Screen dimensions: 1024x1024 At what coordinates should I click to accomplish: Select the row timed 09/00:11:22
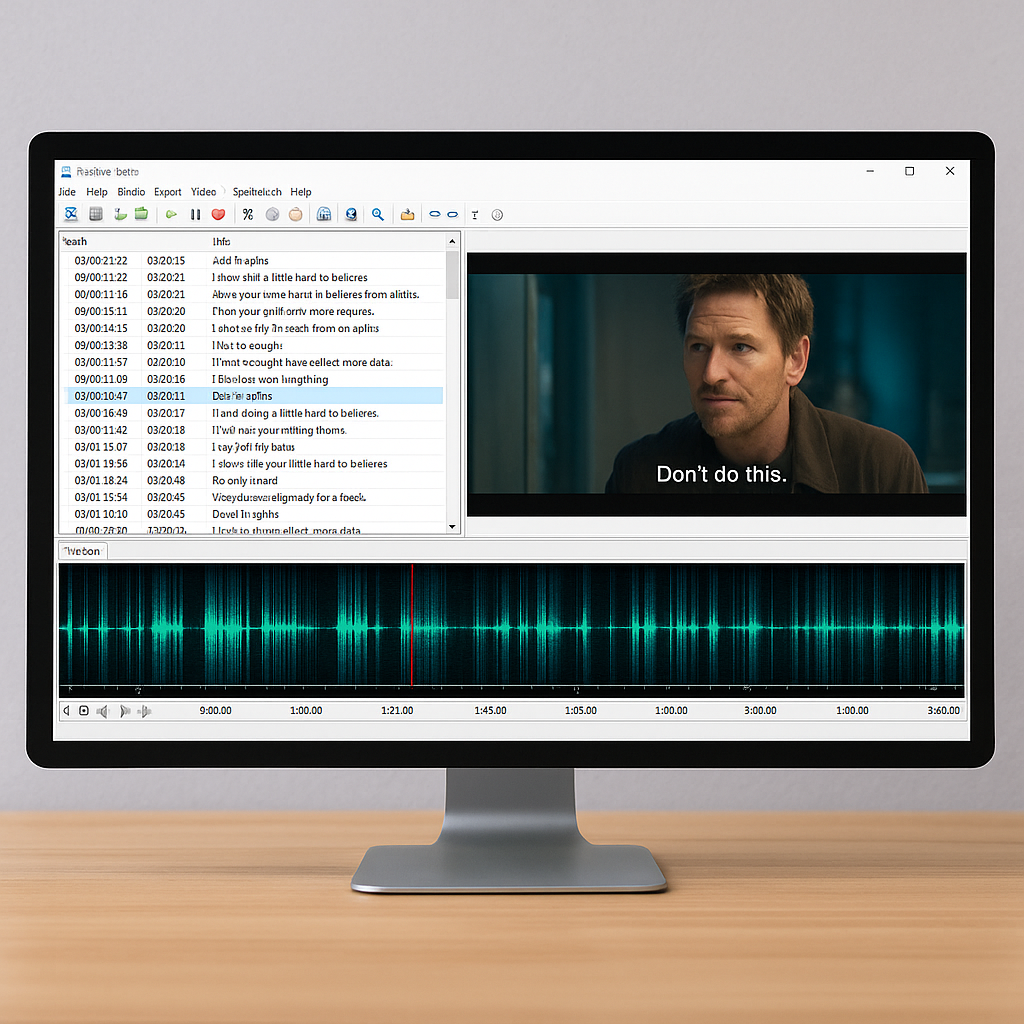[x=255, y=278]
